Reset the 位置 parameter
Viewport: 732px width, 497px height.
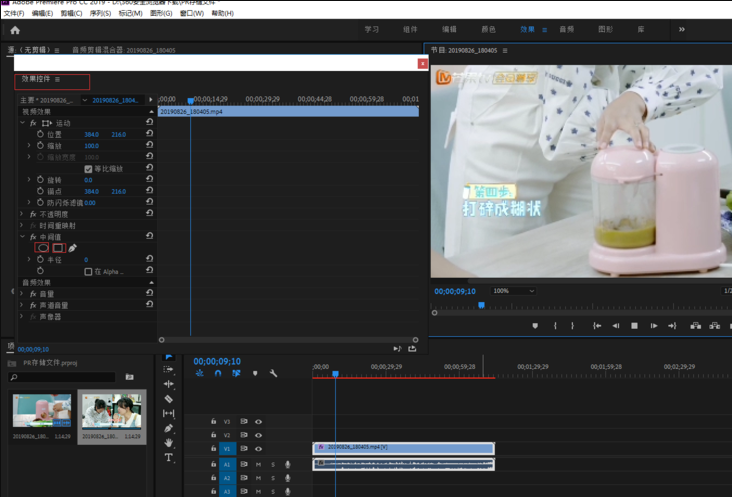(149, 134)
